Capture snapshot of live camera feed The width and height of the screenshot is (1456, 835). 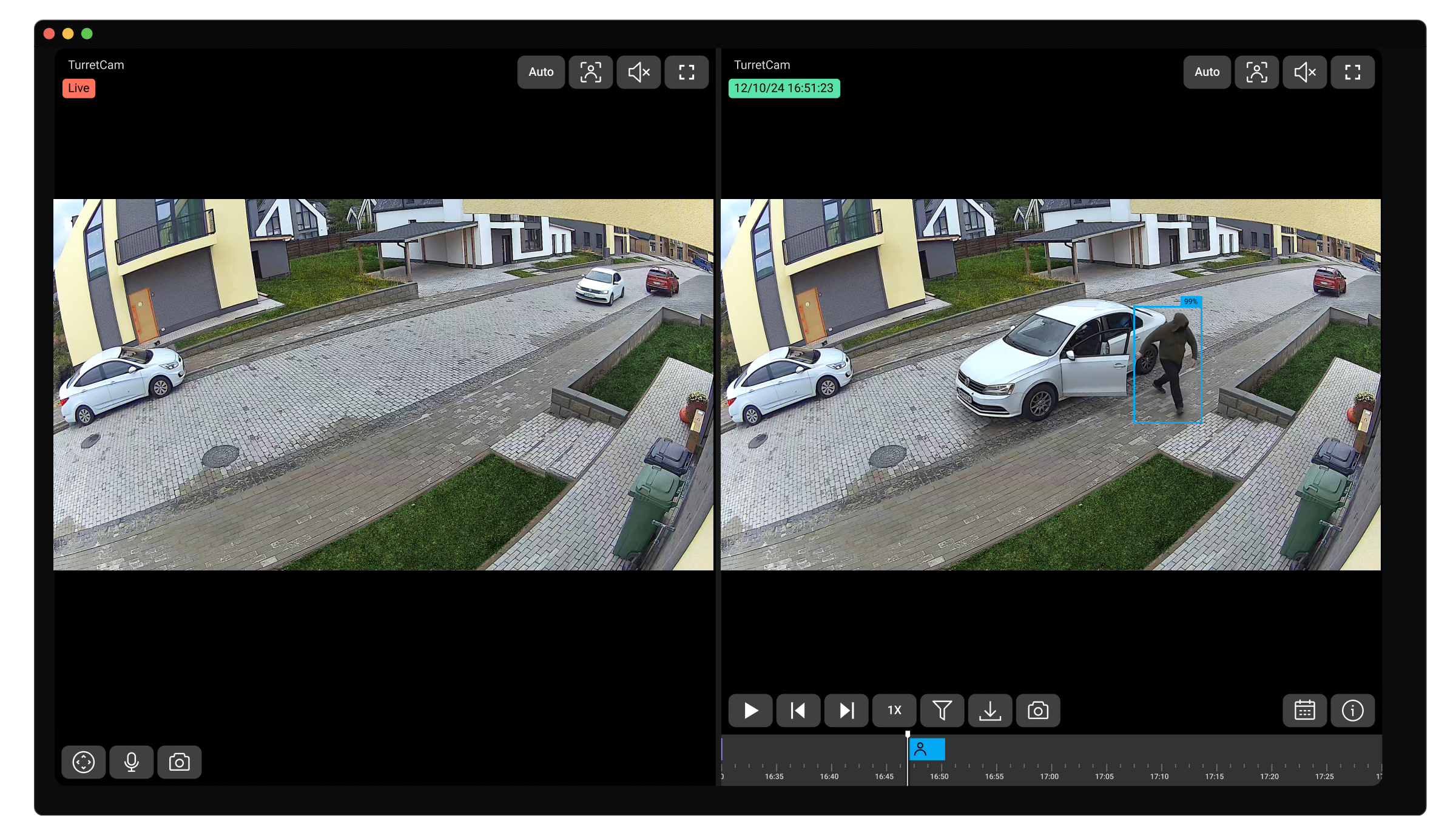click(180, 762)
